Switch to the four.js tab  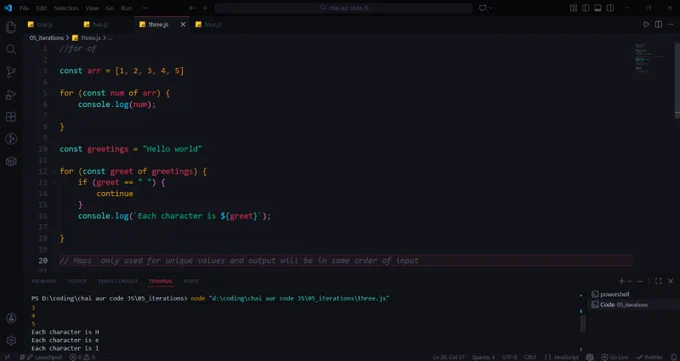212,24
